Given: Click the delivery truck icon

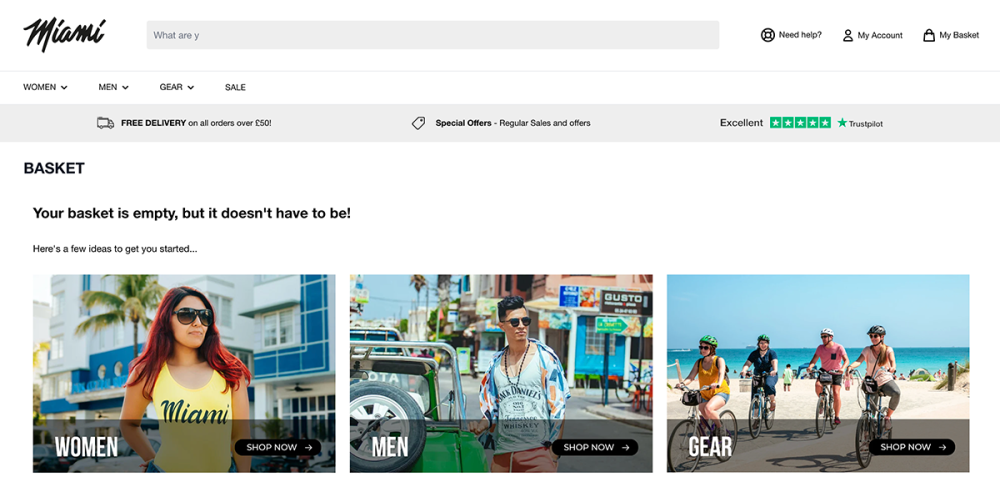Looking at the screenshot, I should pos(105,123).
